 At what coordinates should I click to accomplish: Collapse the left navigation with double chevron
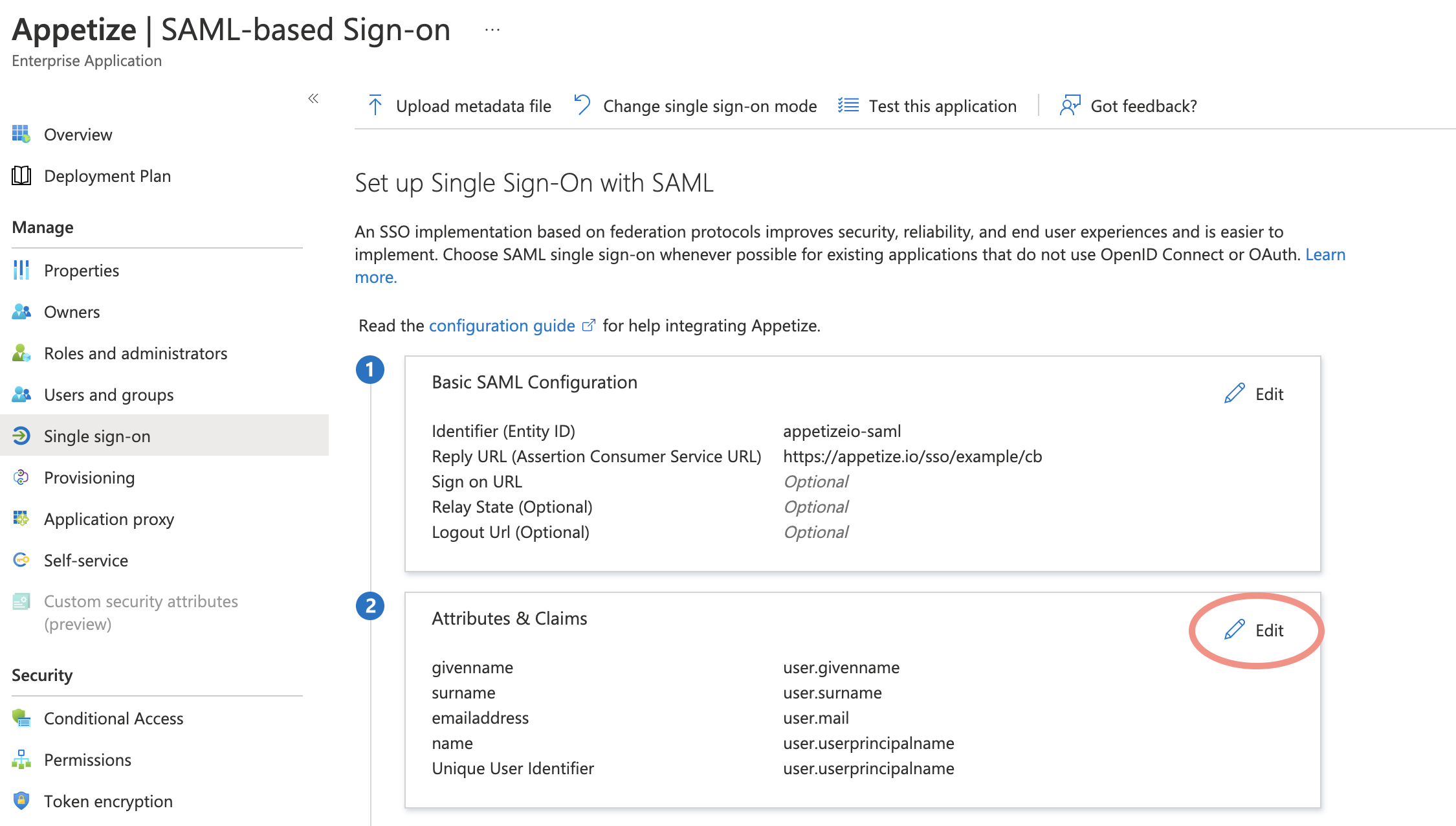(x=313, y=98)
